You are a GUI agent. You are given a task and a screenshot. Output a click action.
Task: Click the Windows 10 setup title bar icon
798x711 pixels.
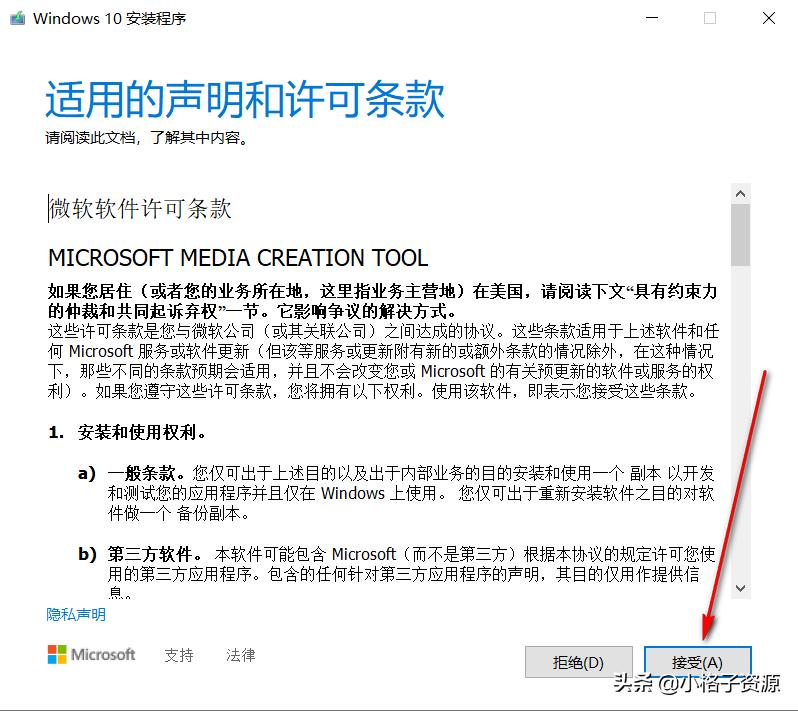pos(17,19)
